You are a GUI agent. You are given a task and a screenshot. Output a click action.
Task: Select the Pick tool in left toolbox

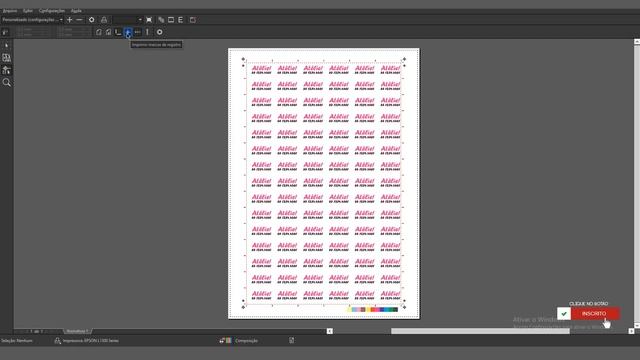[7, 45]
